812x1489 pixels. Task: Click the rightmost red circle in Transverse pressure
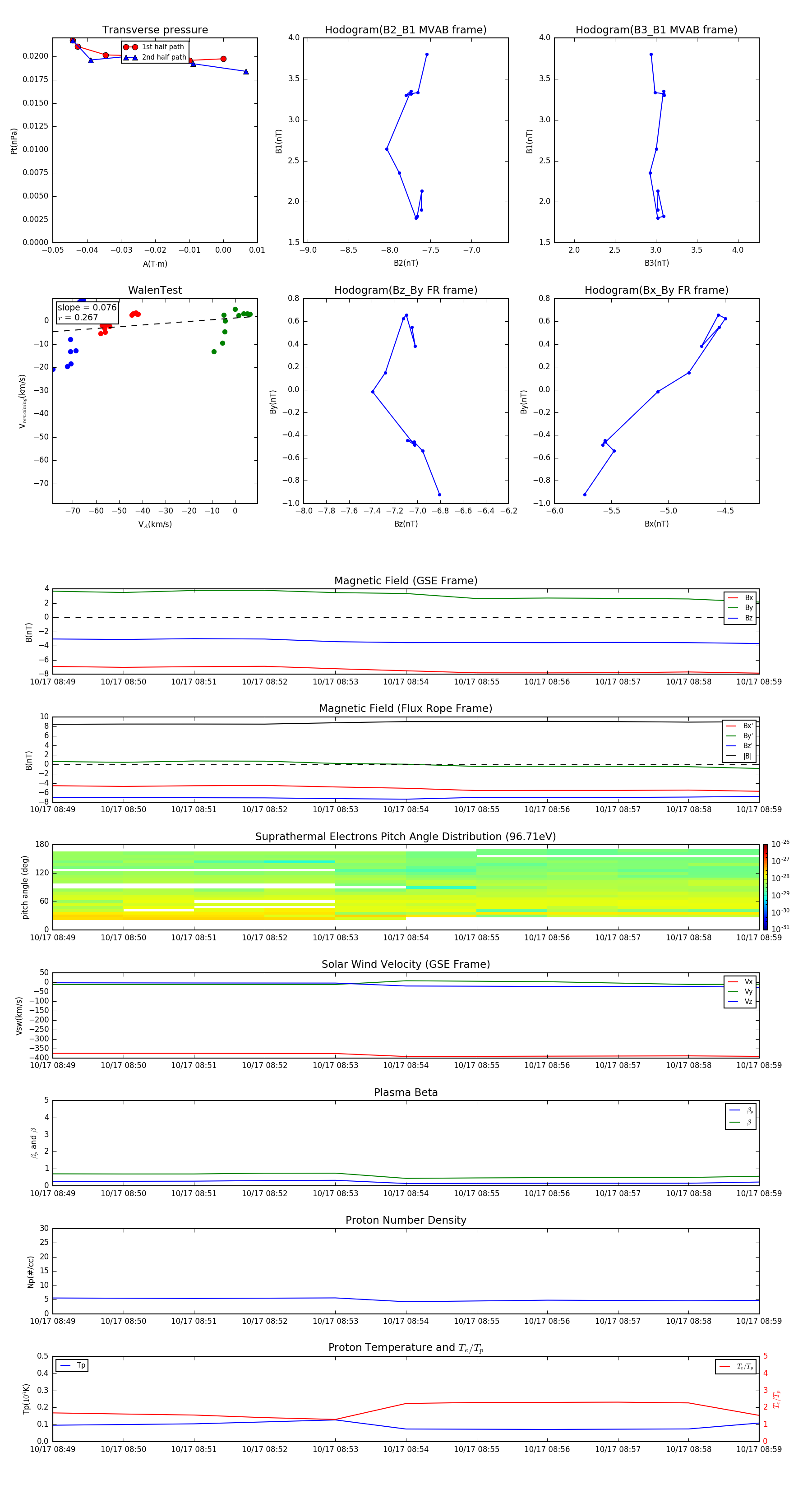[x=223, y=59]
